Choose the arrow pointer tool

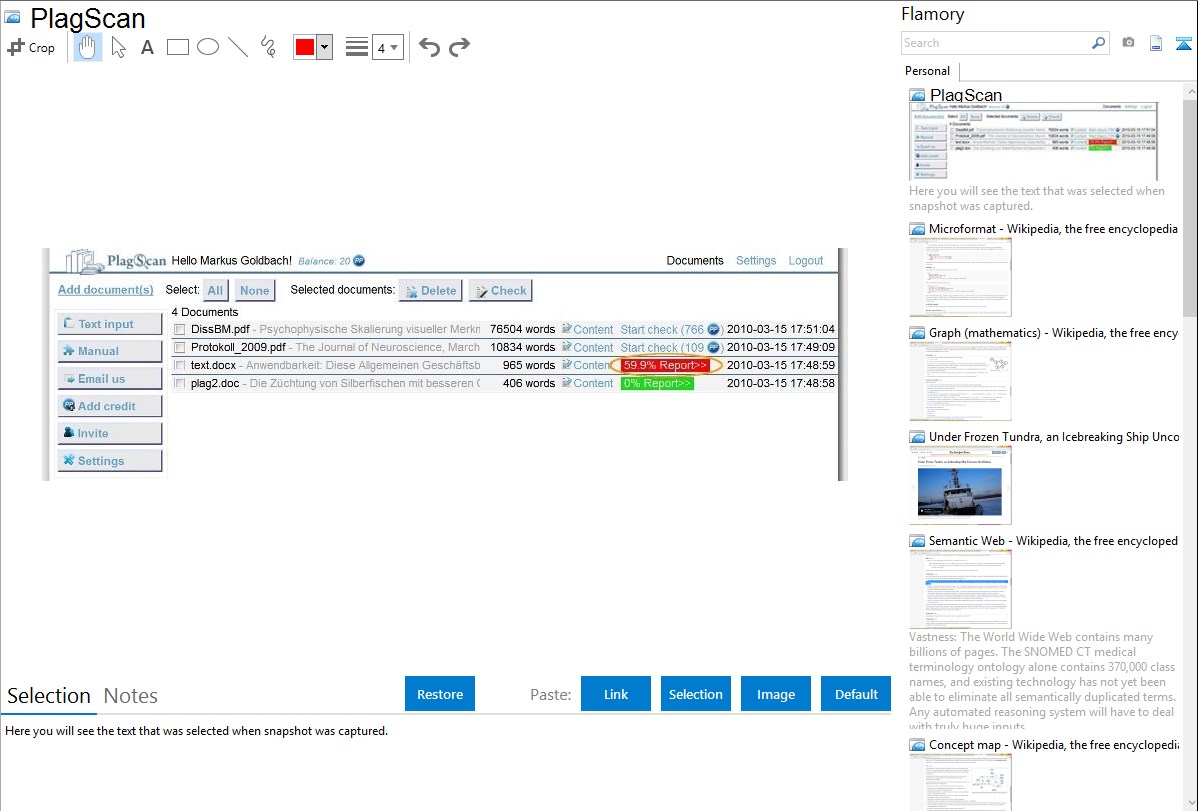pyautogui.click(x=118, y=47)
